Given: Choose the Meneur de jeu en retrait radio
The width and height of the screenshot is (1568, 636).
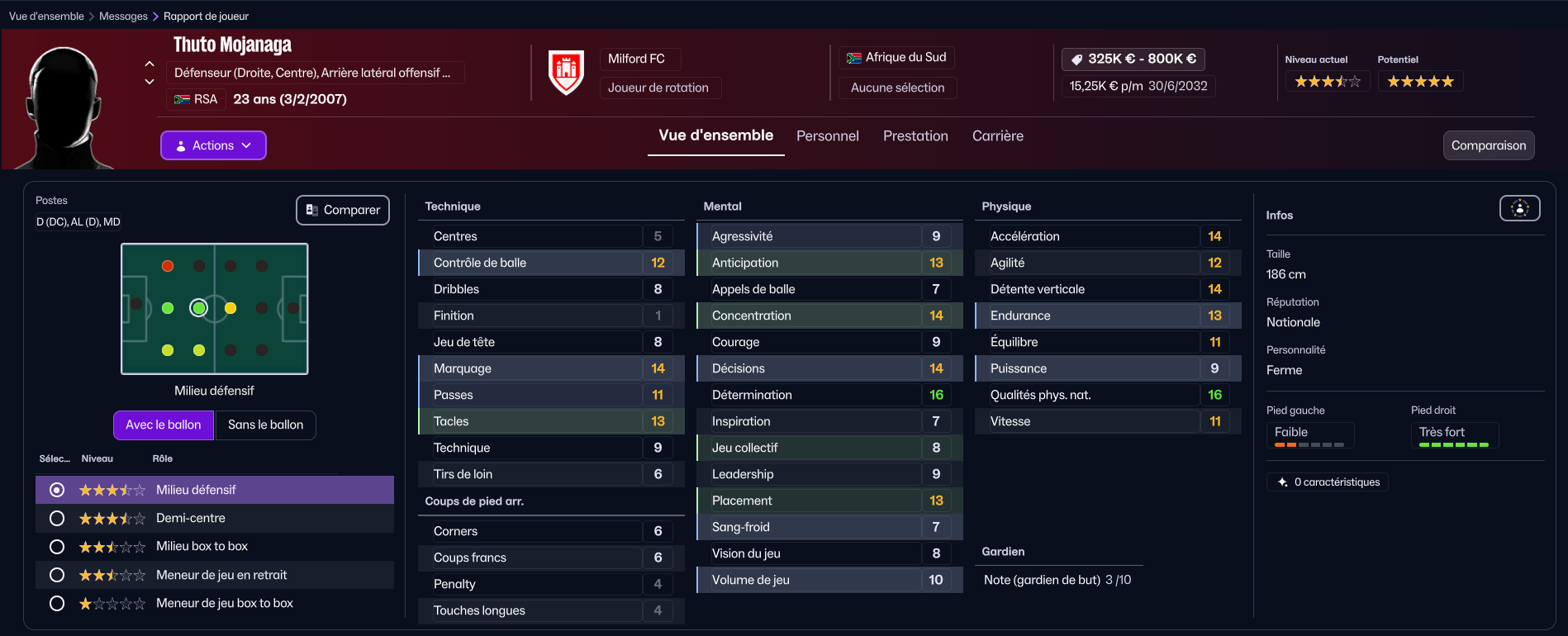Looking at the screenshot, I should 57,575.
